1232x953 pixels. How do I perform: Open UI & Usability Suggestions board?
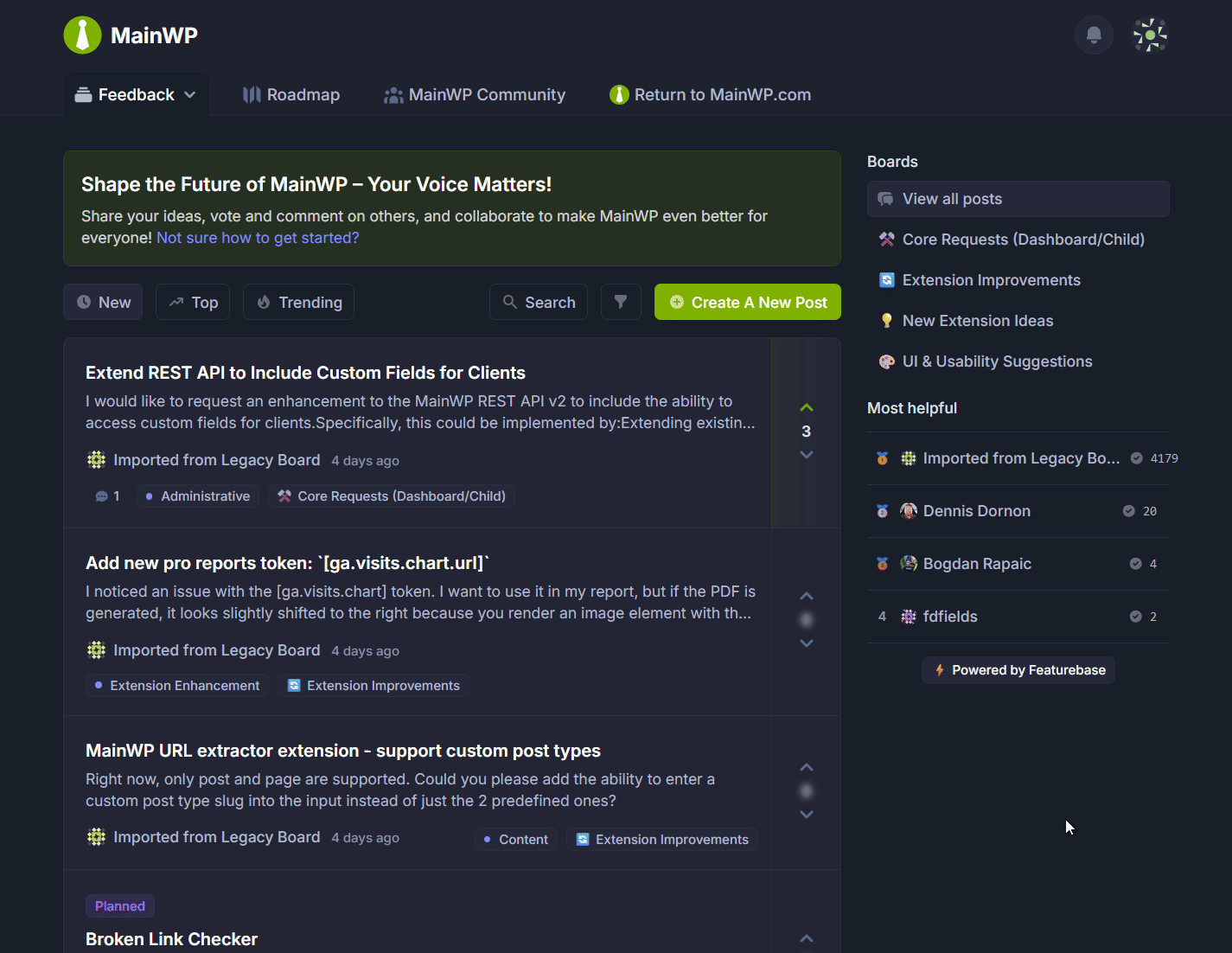tap(1018, 361)
